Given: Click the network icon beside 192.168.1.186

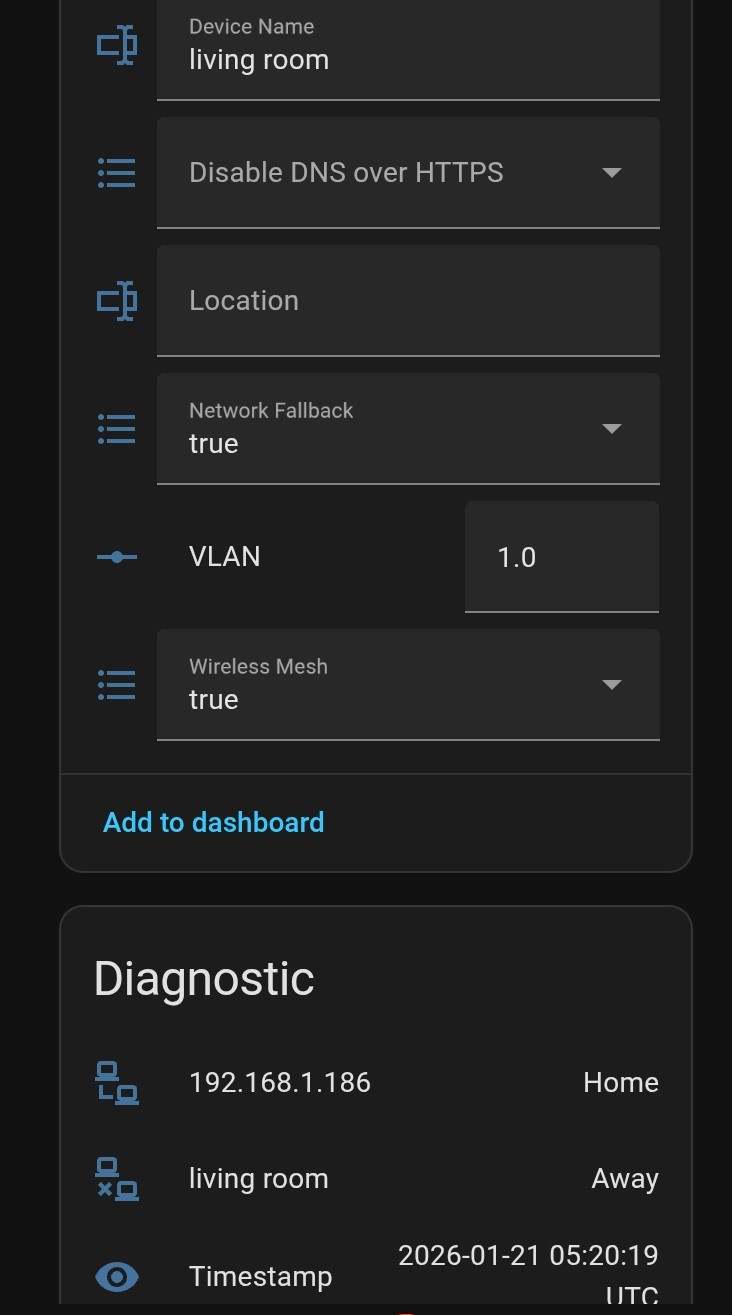Looking at the screenshot, I should pyautogui.click(x=117, y=1083).
